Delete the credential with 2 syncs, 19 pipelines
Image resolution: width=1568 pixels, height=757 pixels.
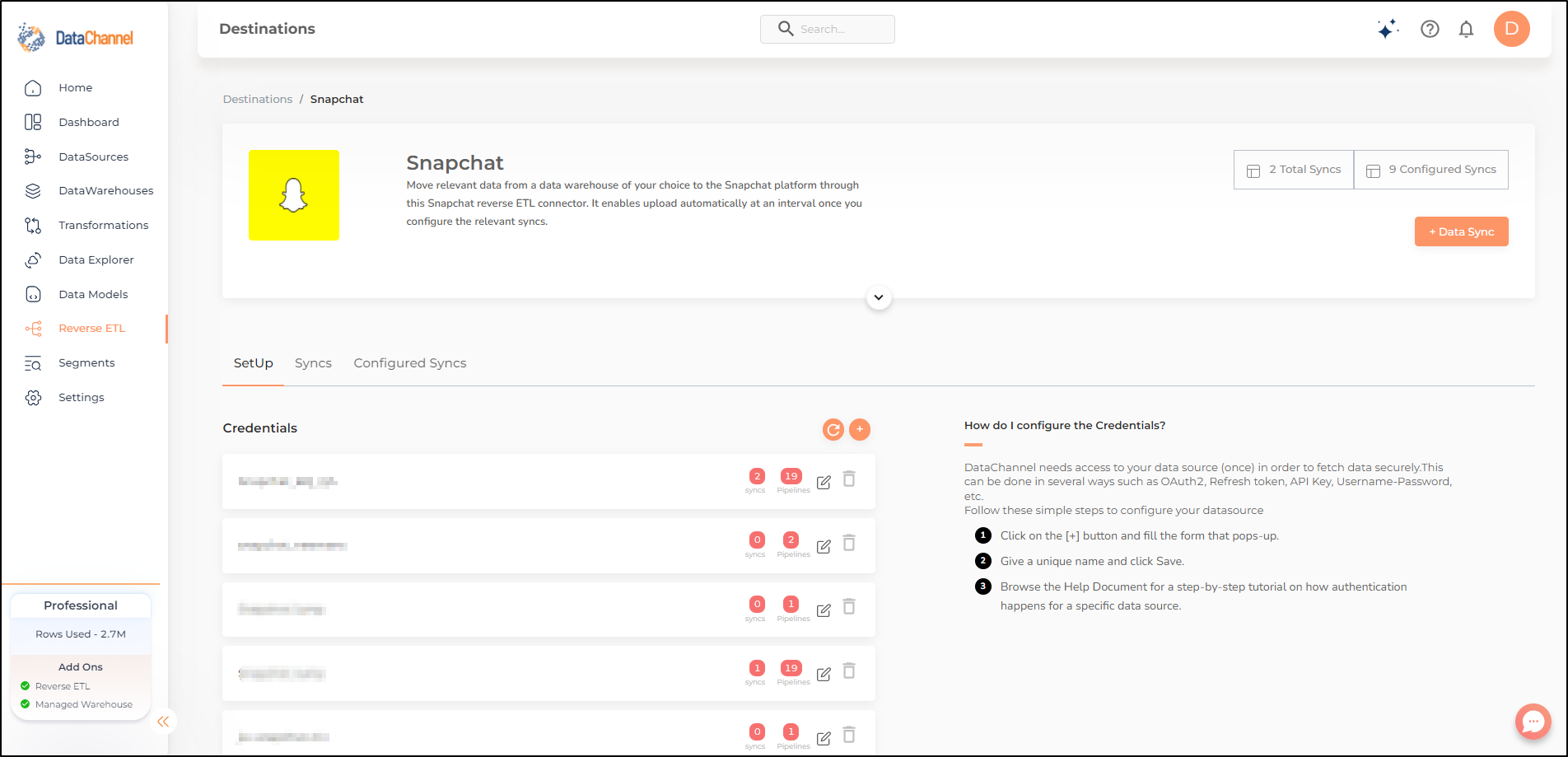849,479
